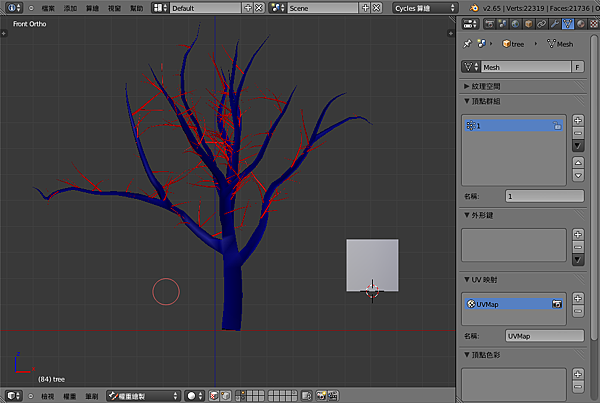This screenshot has height=403, width=600.
Task: Toggle UVMap active render camera icon
Action: pyautogui.click(x=557, y=303)
